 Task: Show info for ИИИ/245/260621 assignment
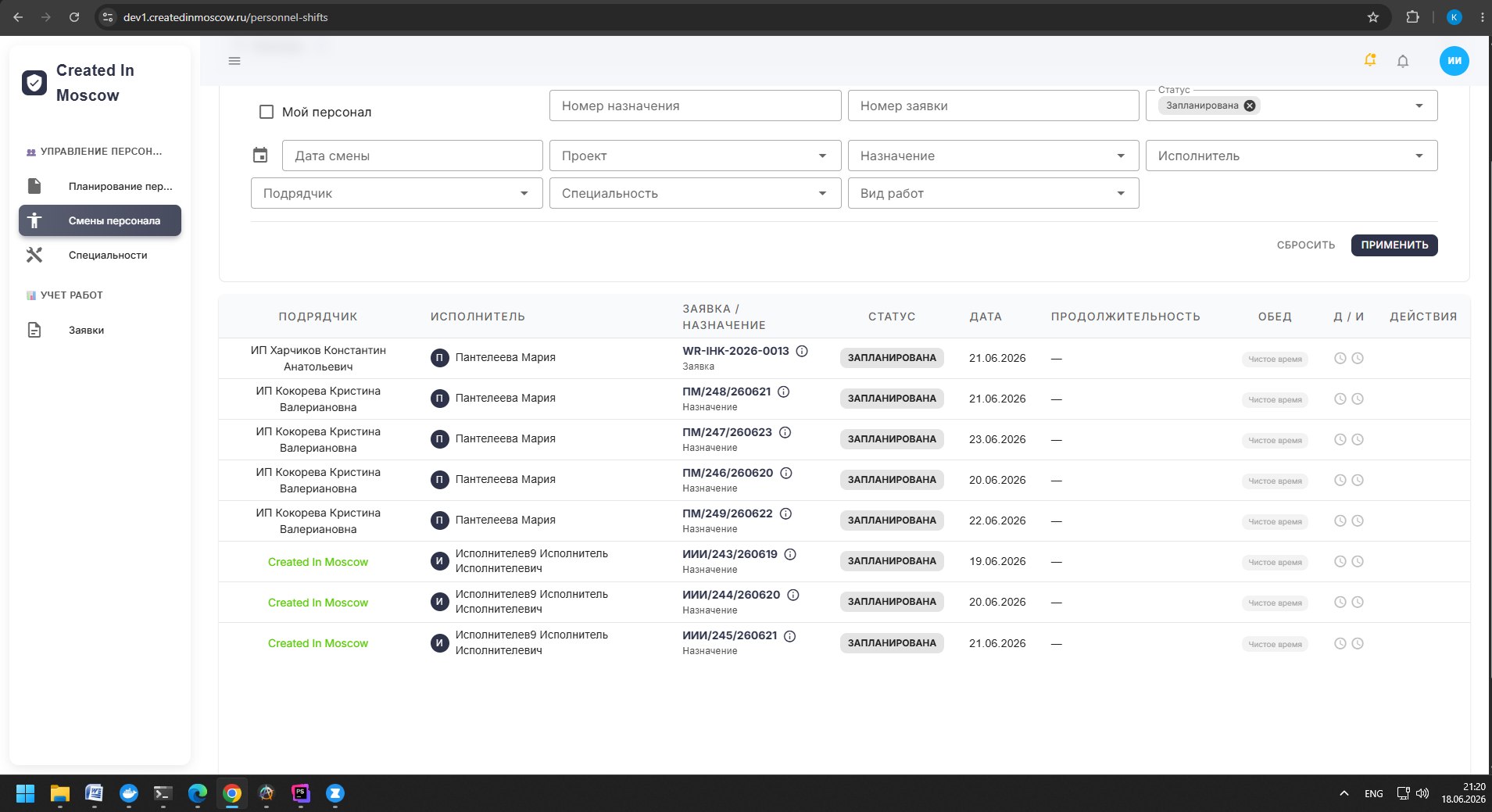tap(790, 636)
